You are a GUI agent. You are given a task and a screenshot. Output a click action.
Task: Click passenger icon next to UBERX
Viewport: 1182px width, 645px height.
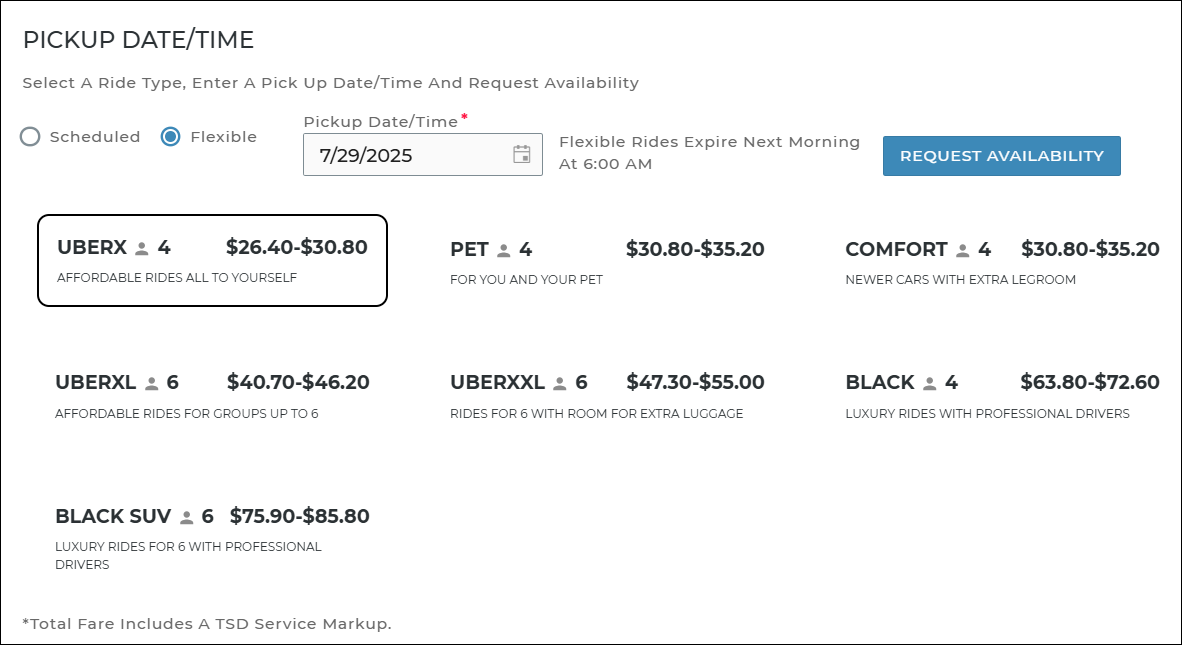tap(142, 248)
